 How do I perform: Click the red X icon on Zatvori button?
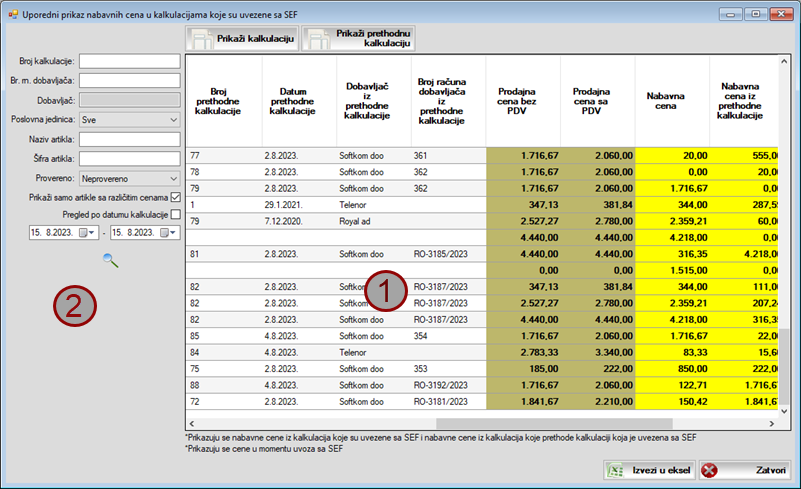(709, 471)
